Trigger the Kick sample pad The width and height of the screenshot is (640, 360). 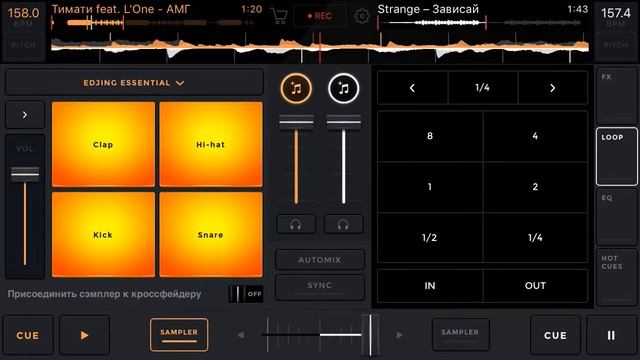click(x=103, y=235)
